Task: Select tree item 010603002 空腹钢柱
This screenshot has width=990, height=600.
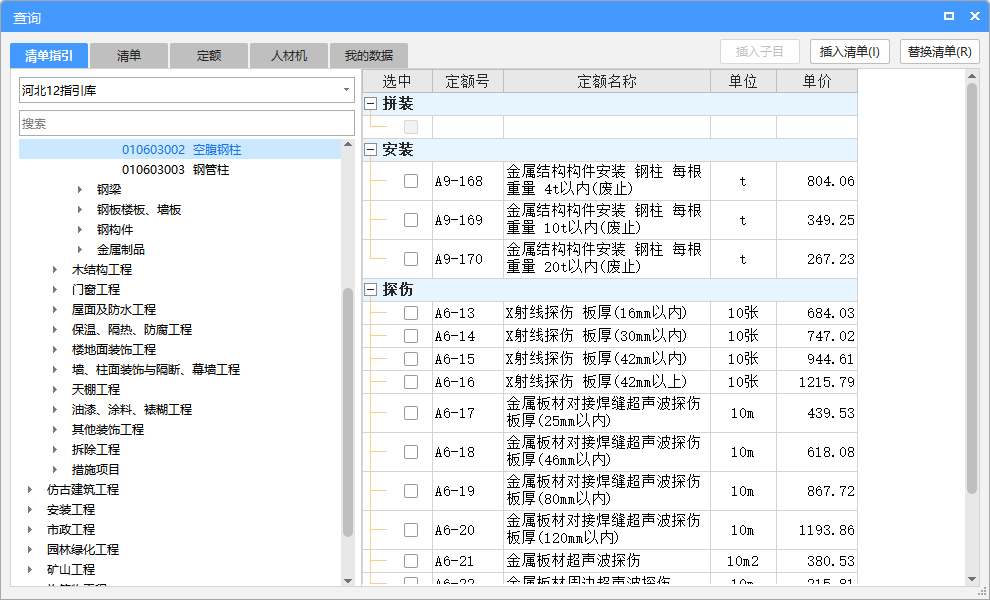Action: point(181,150)
